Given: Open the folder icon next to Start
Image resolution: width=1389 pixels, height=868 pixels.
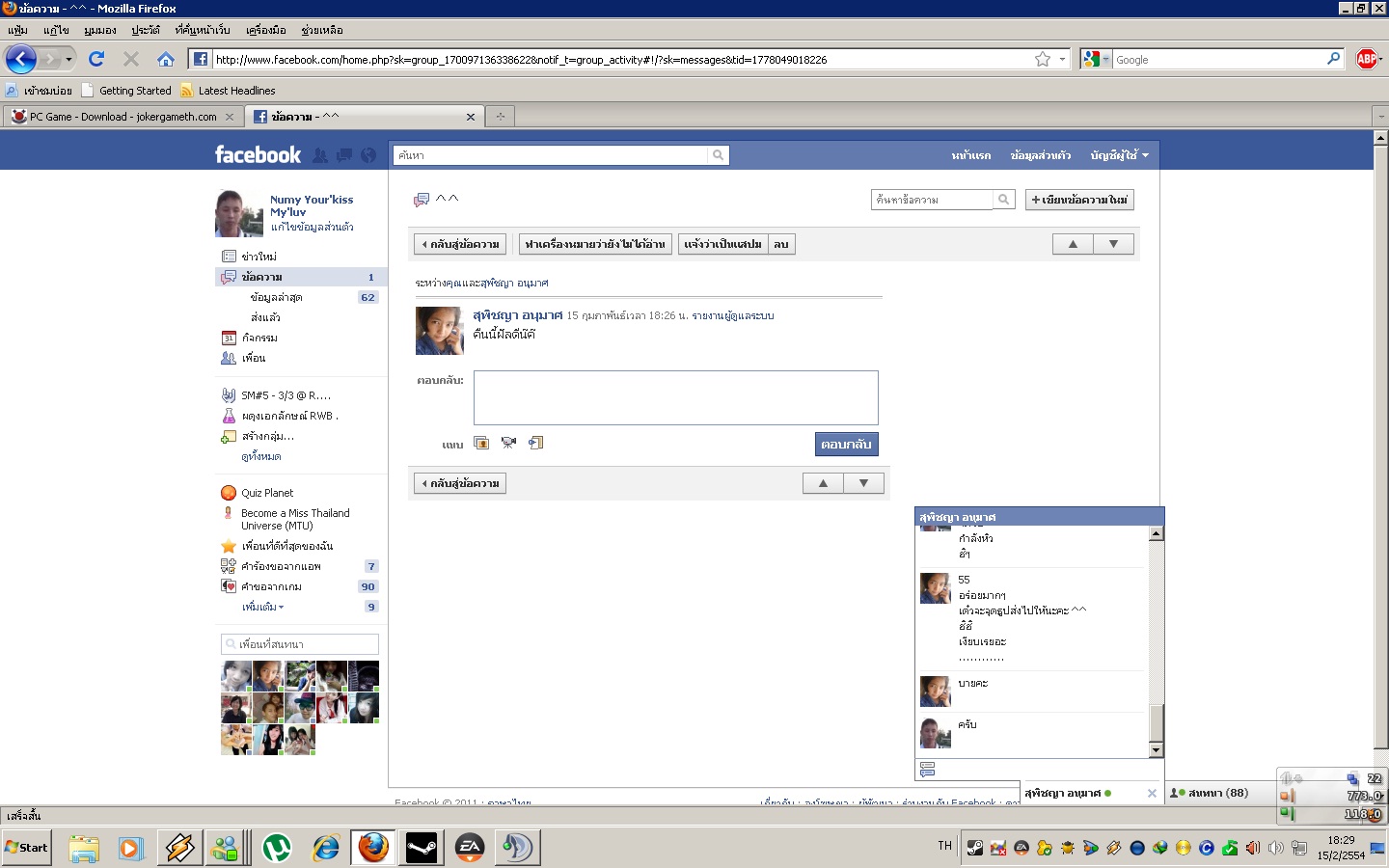Looking at the screenshot, I should tap(84, 849).
